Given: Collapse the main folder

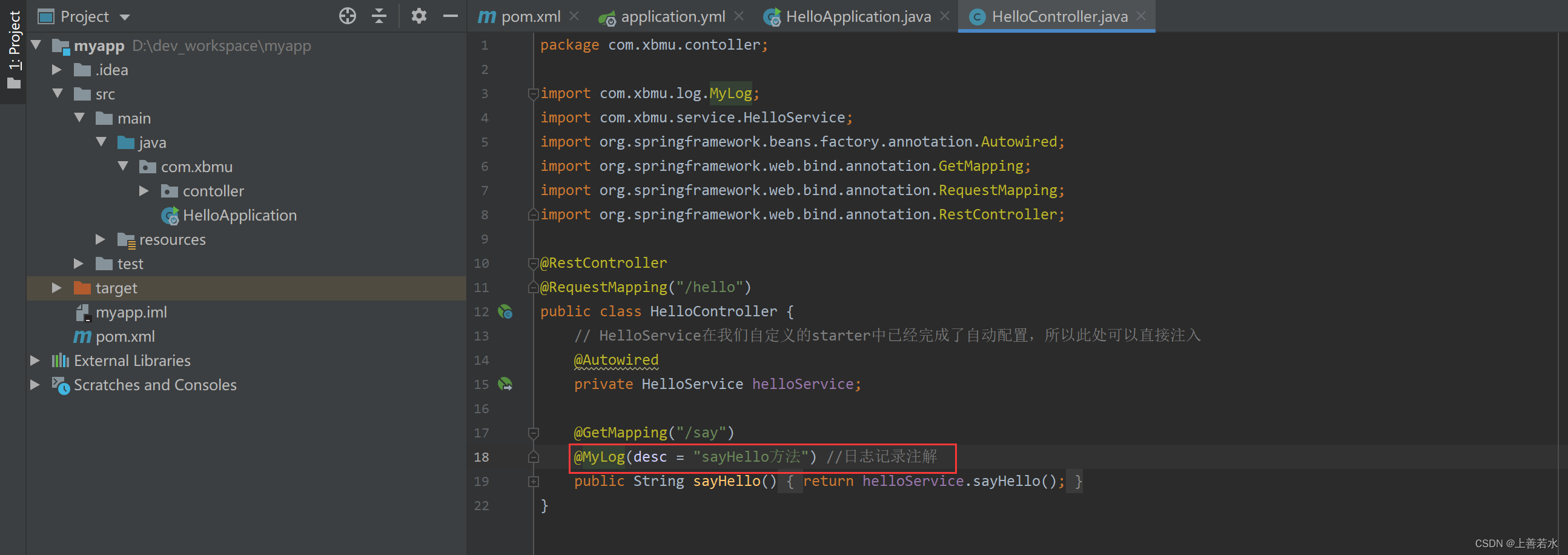Looking at the screenshot, I should click(x=79, y=118).
